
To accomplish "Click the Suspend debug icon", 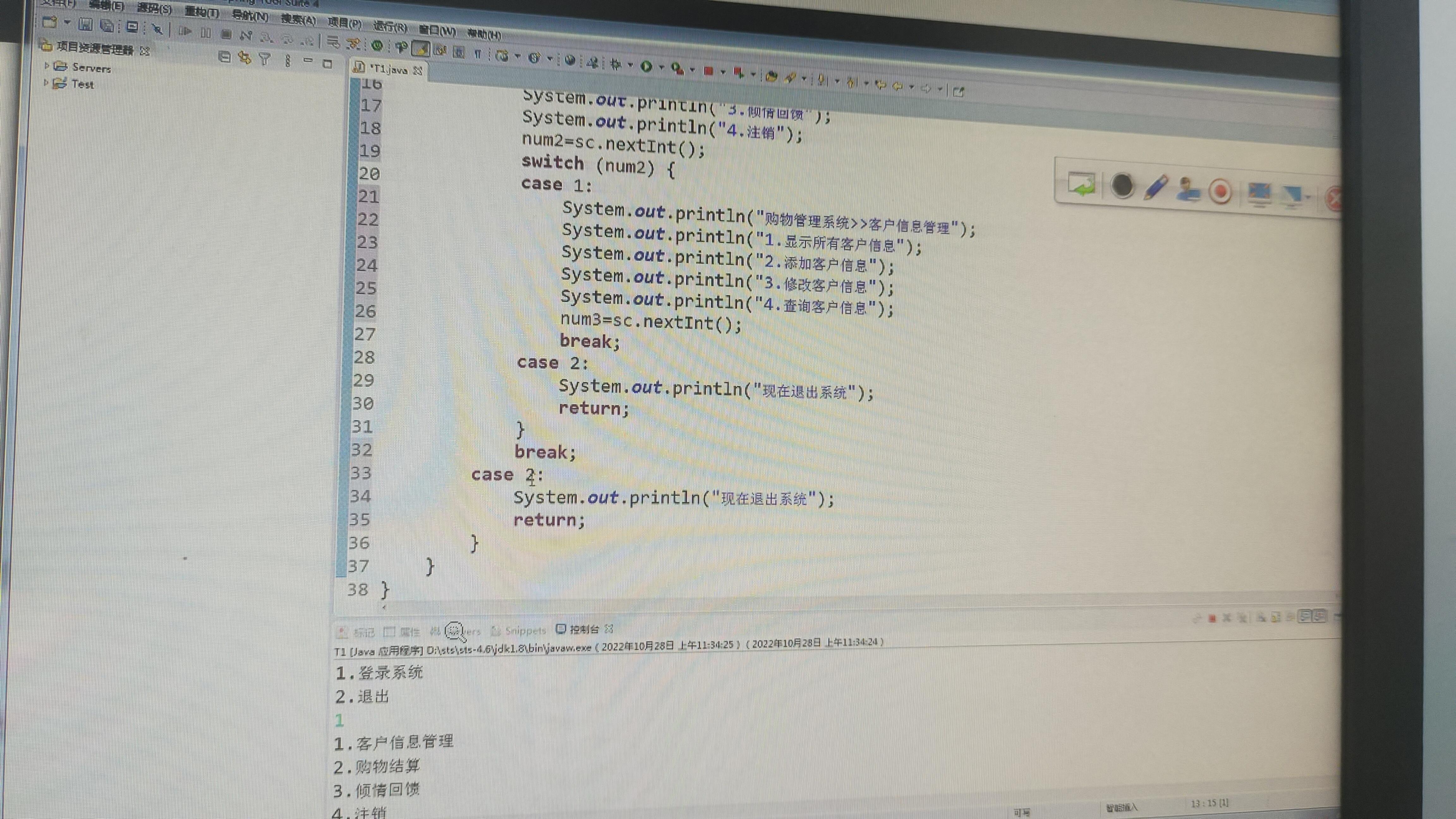I will tap(206, 33).
